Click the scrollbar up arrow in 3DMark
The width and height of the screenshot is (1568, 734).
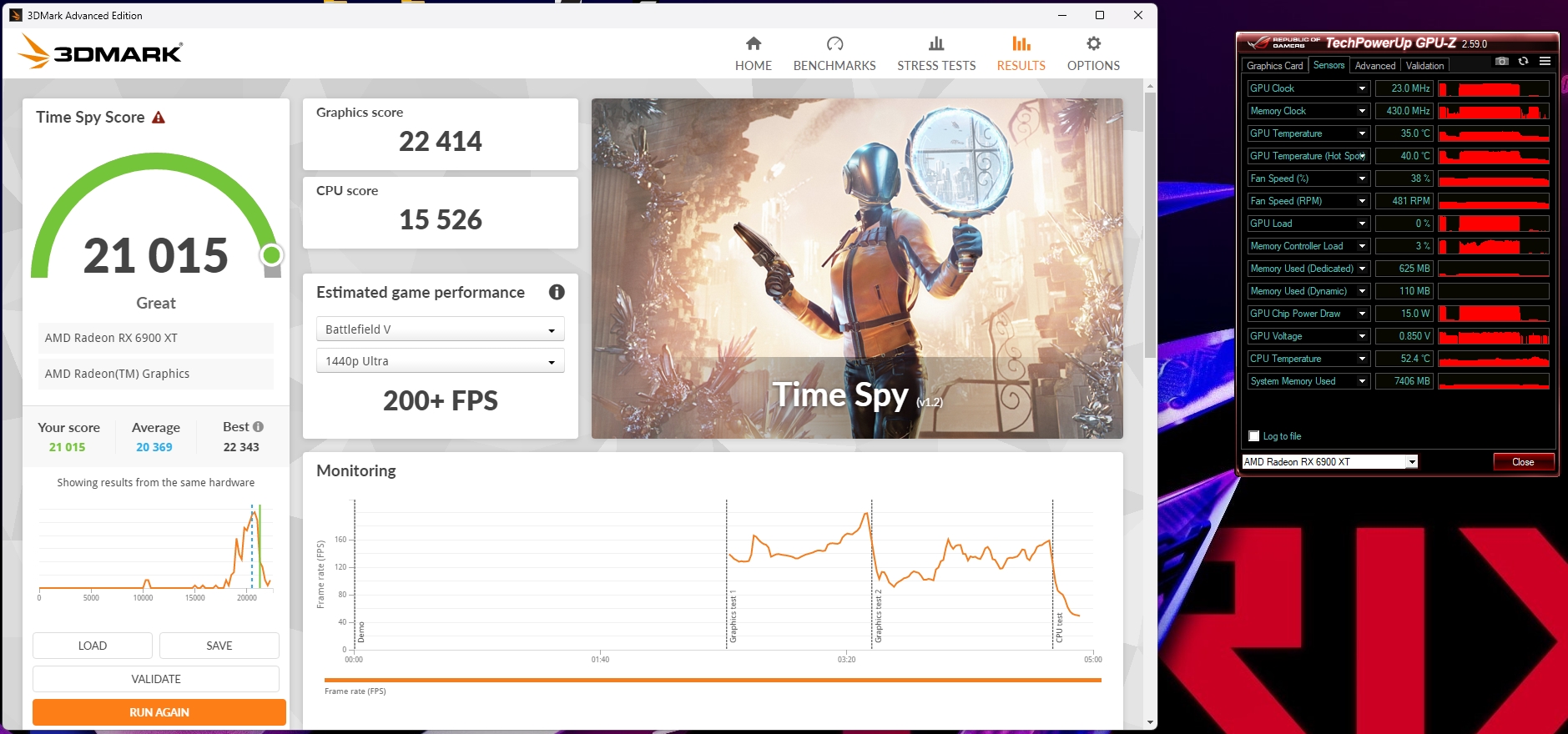pyautogui.click(x=1150, y=86)
